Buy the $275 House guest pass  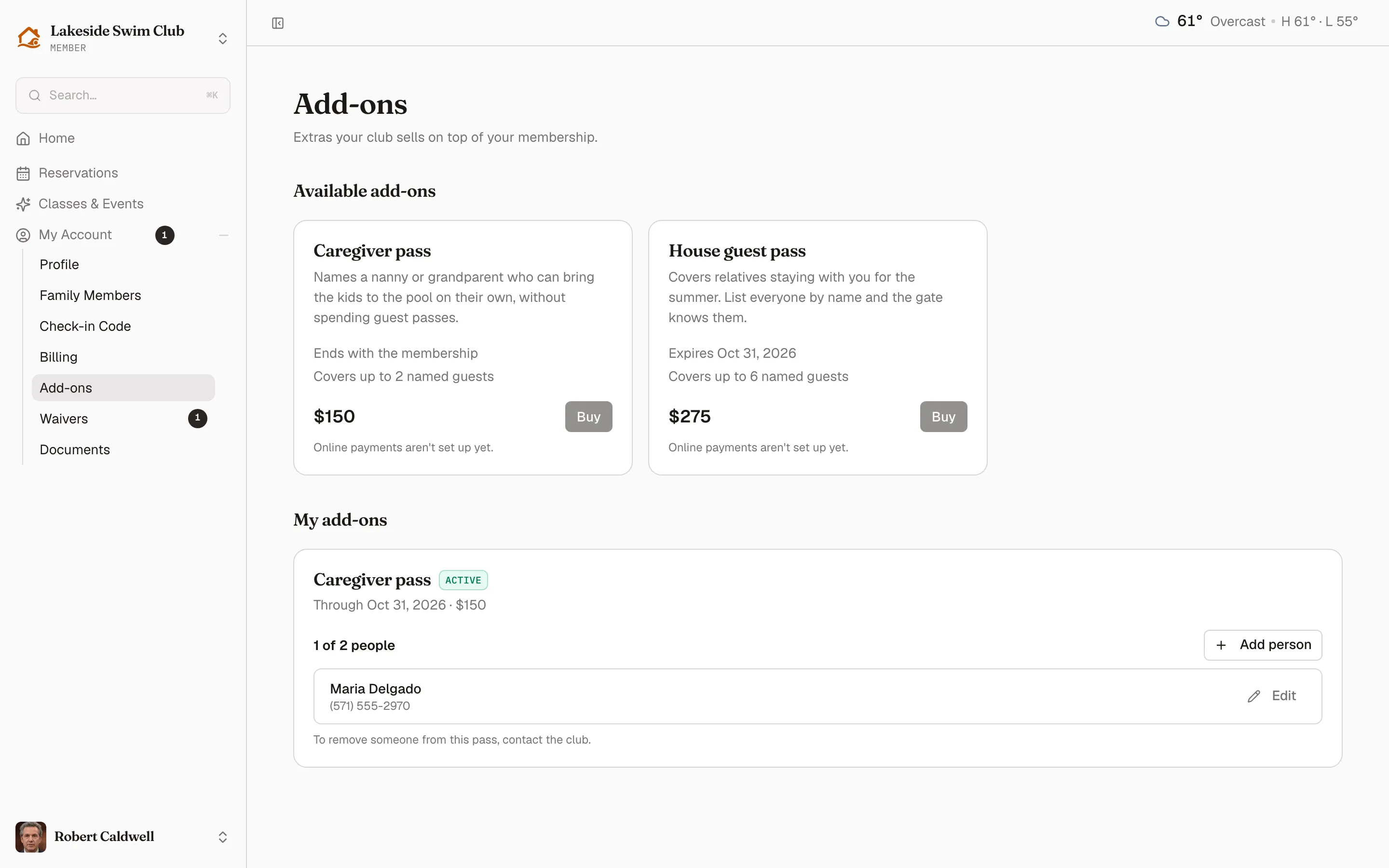pyautogui.click(x=943, y=417)
